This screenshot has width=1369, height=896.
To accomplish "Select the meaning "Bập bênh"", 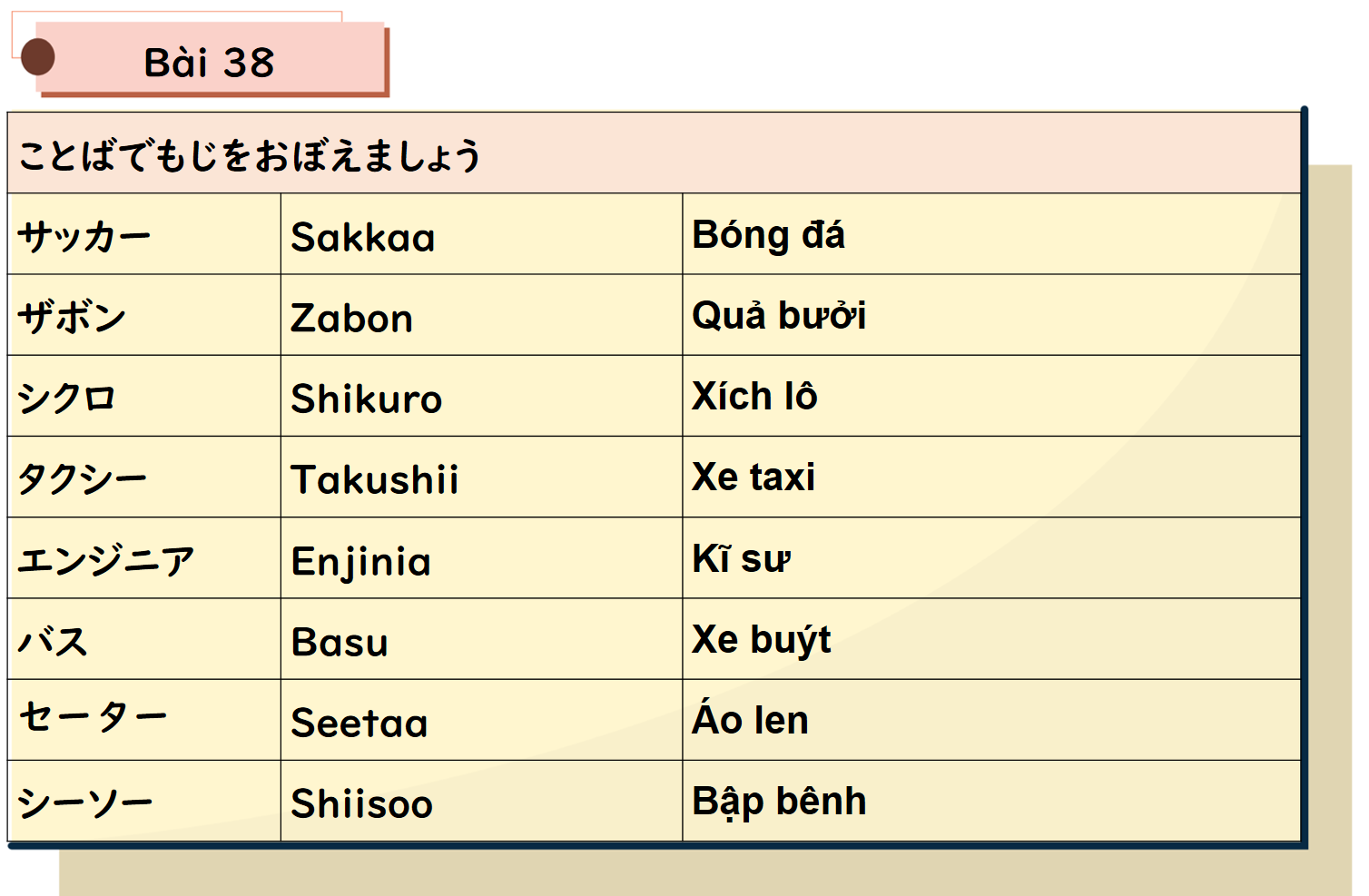I will pos(779,802).
